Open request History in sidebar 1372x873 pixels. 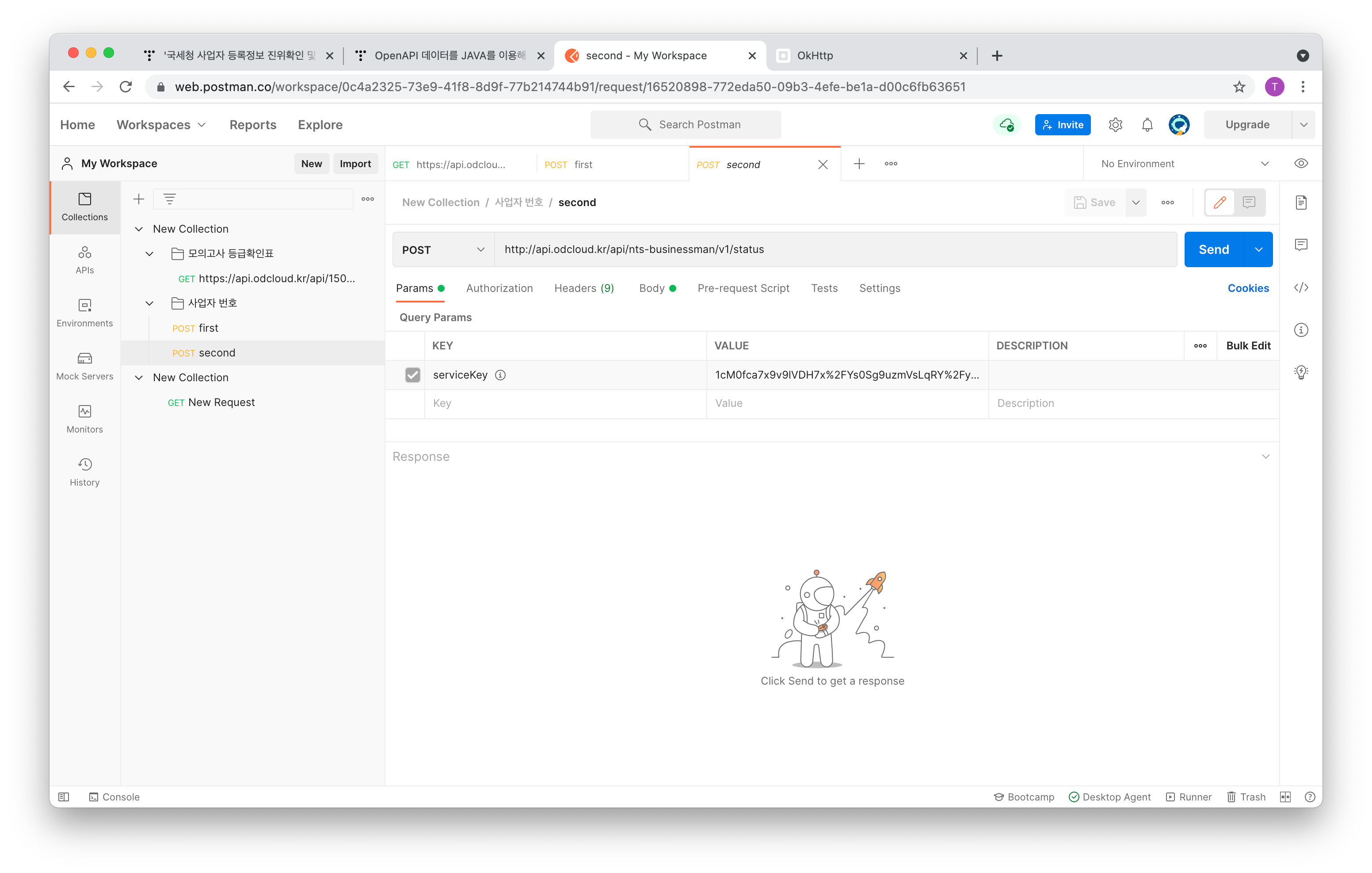[x=84, y=471]
